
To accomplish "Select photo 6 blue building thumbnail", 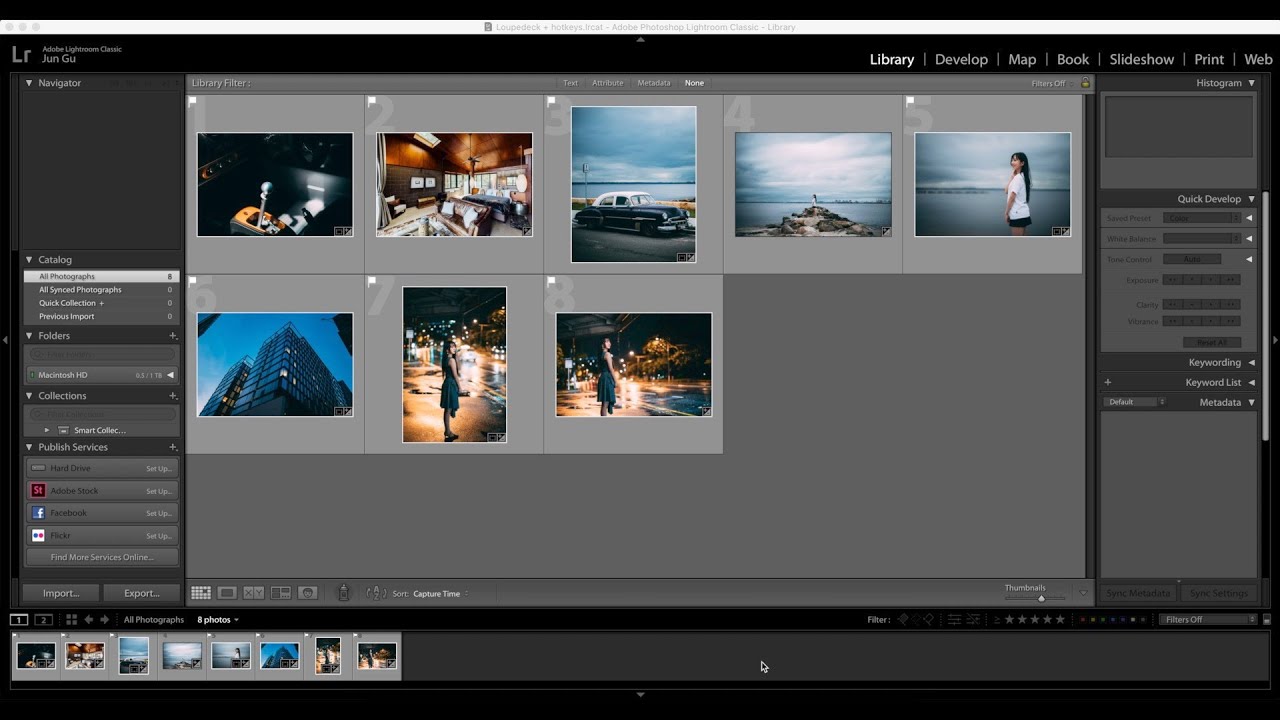I will tap(275, 364).
